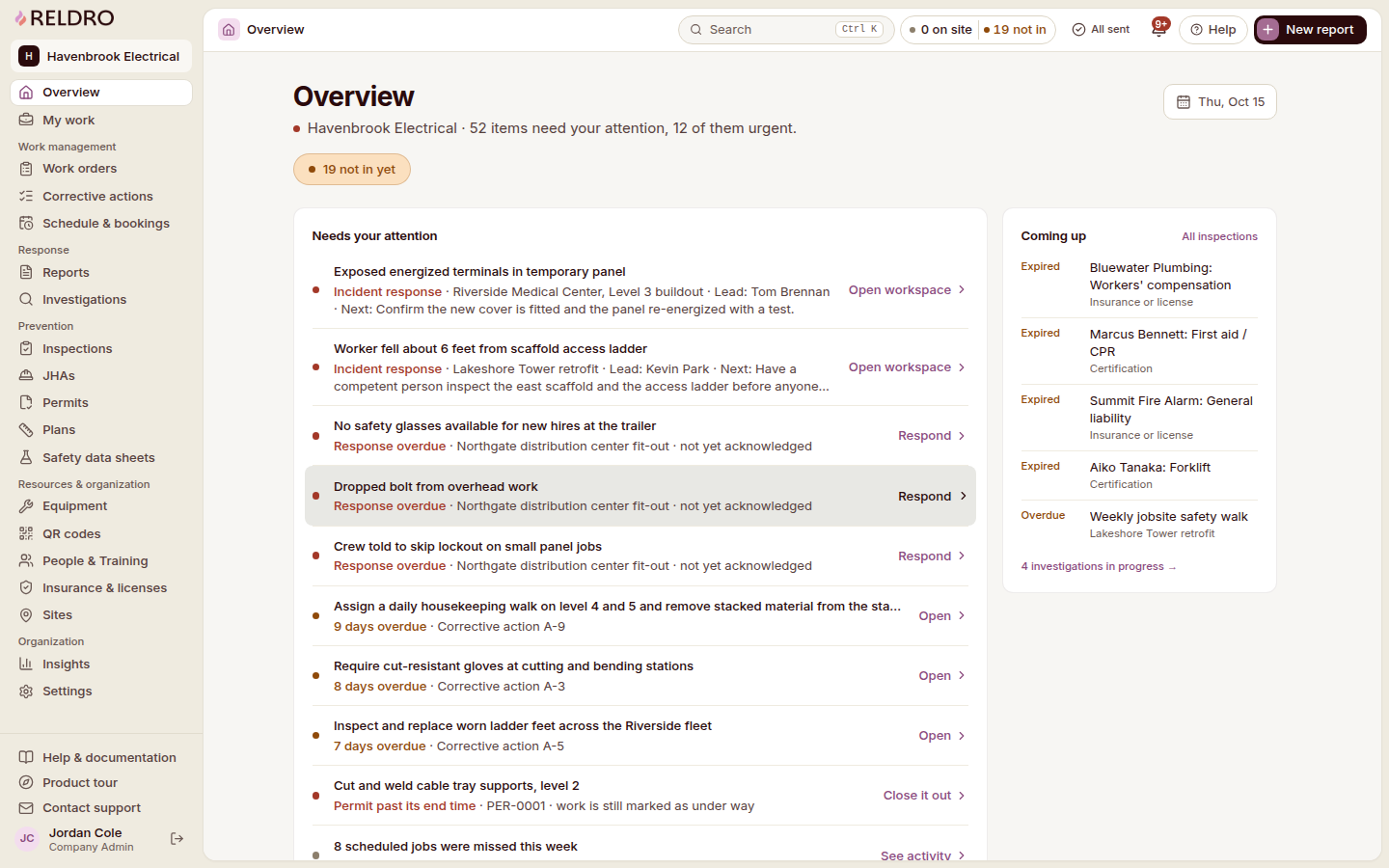The image size is (1389, 868).
Task: Open the notifications bell icon
Action: 1158,29
